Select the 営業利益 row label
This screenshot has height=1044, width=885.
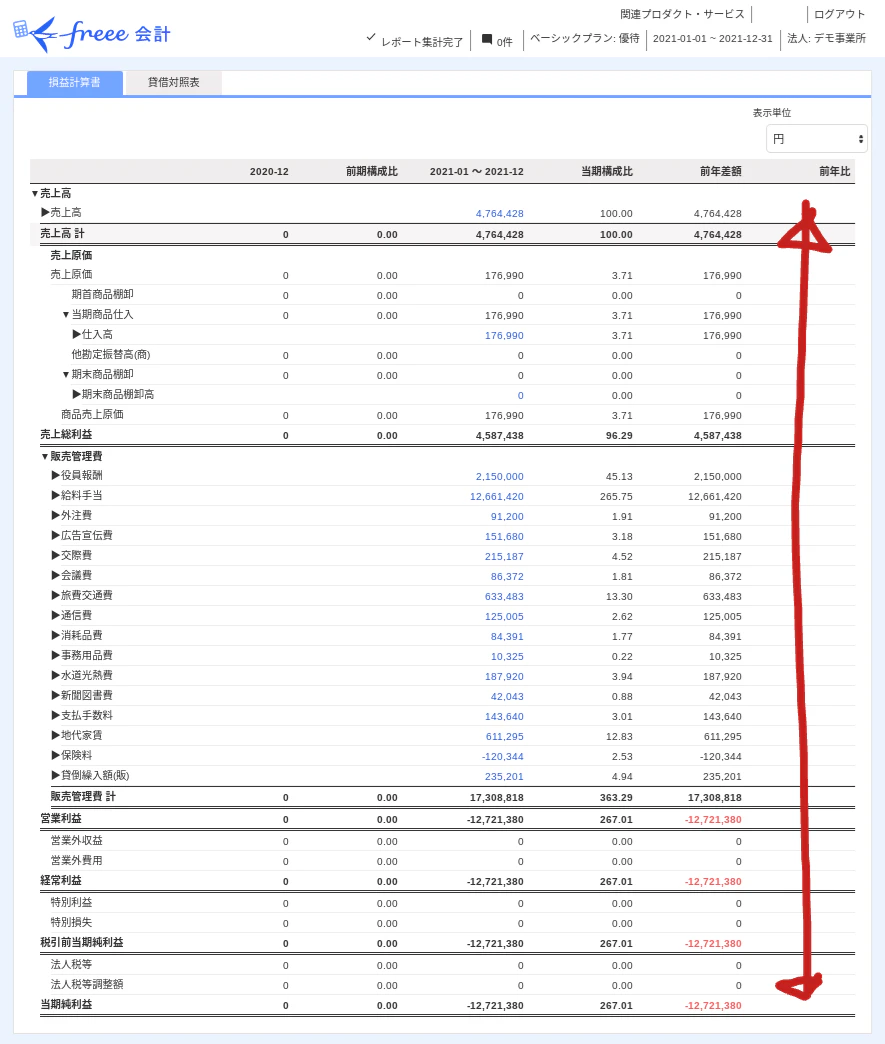pyautogui.click(x=61, y=818)
